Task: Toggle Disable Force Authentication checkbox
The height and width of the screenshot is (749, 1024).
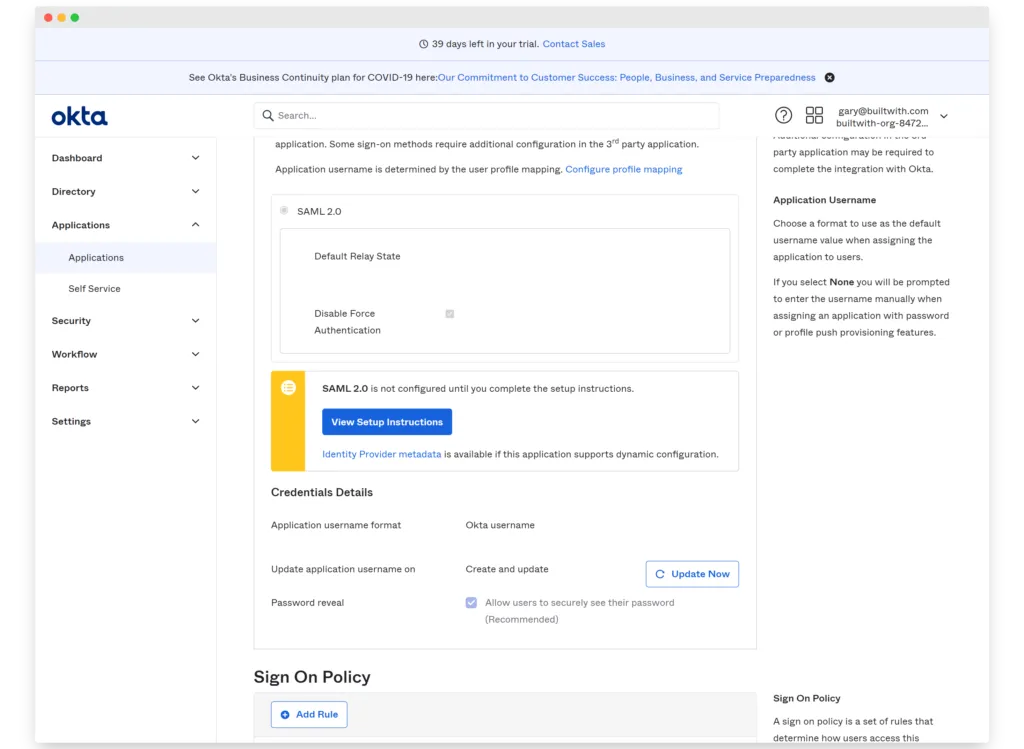Action: [449, 313]
